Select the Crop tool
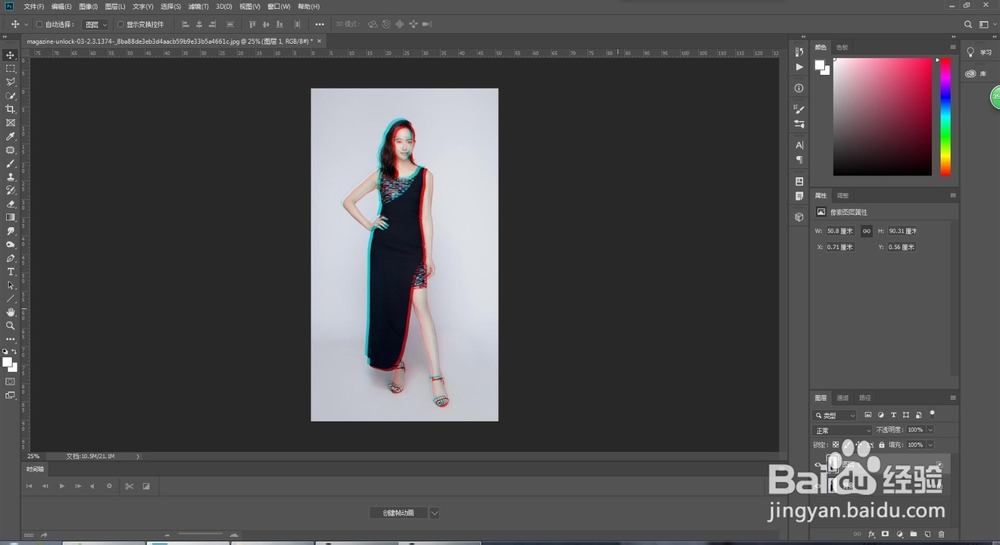 point(10,109)
